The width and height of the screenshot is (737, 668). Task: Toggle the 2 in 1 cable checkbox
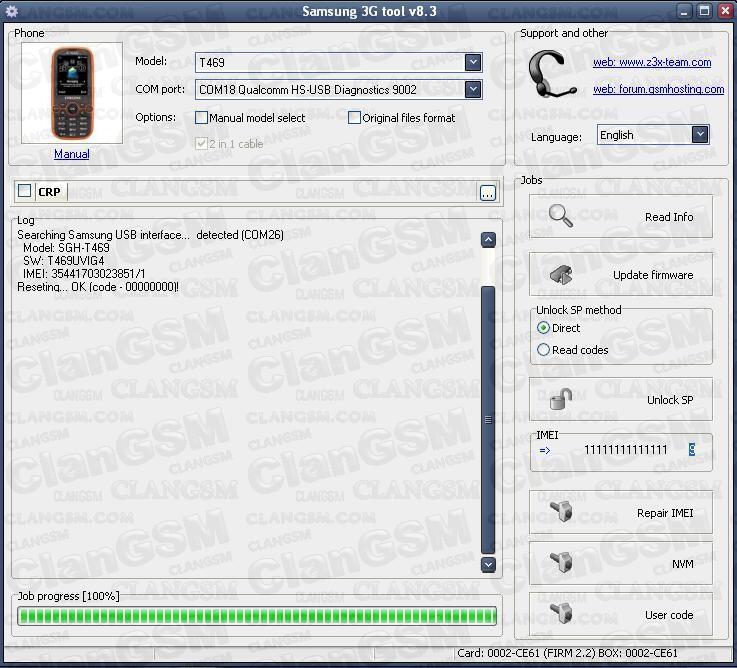(201, 143)
